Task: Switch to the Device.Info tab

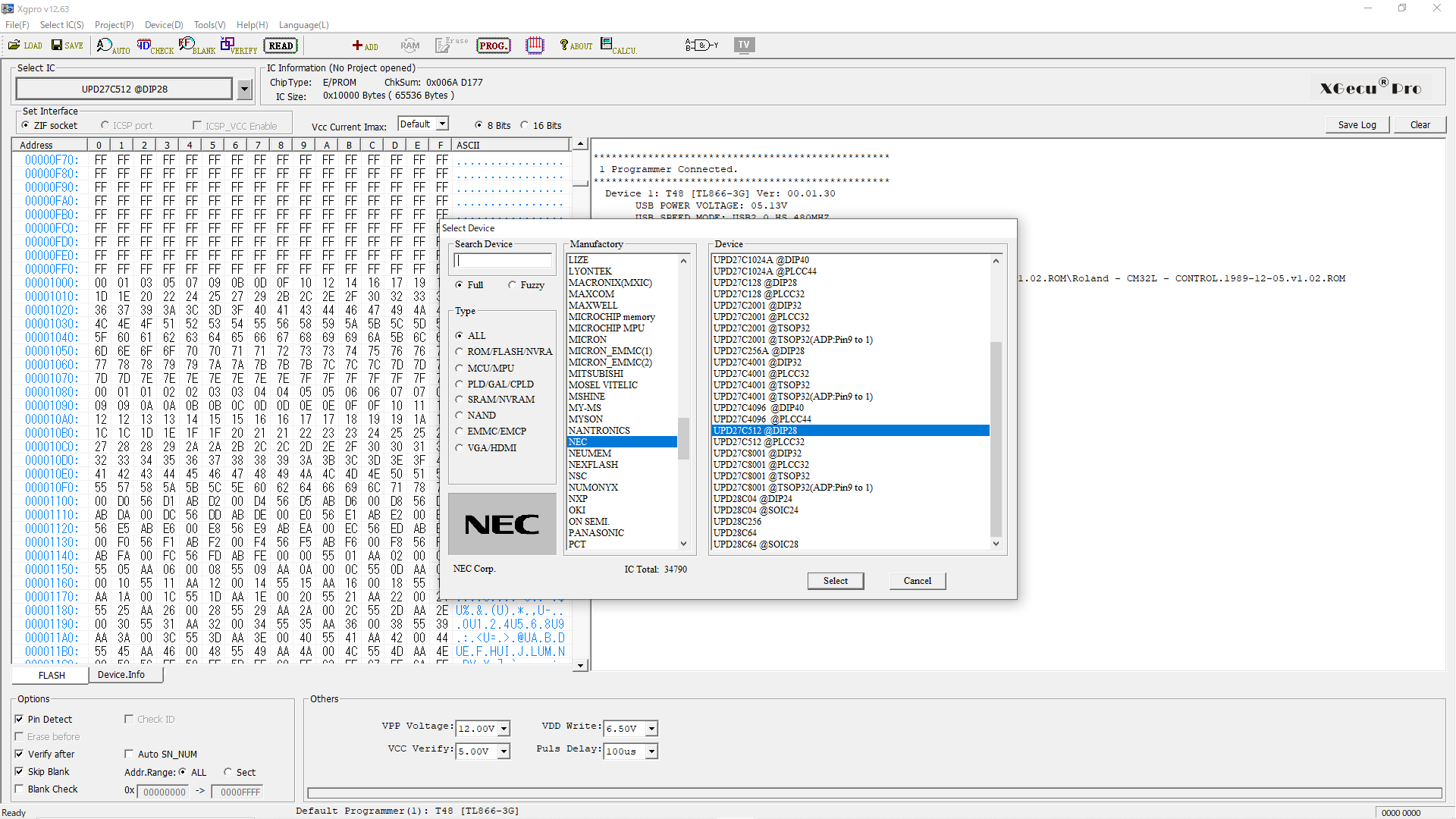Action: click(121, 675)
